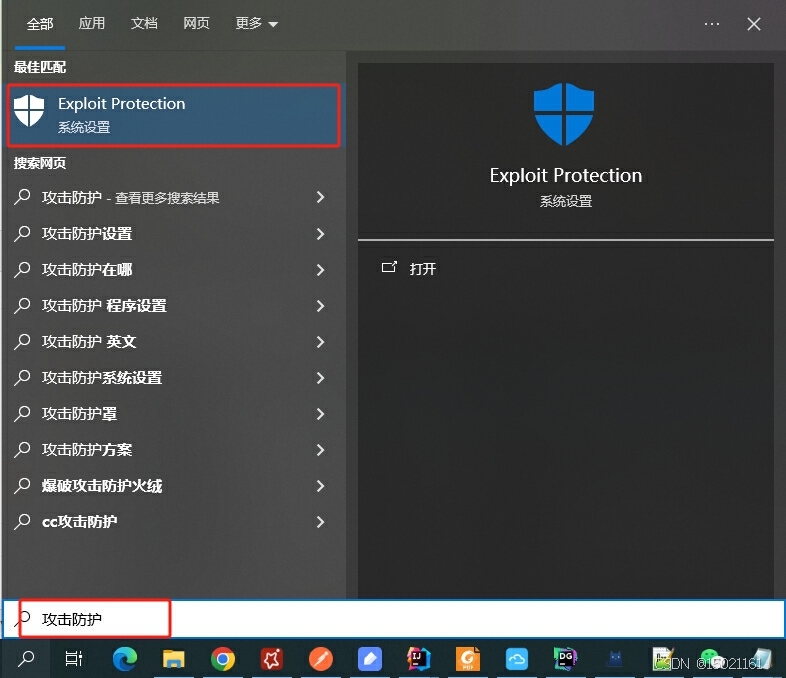The height and width of the screenshot is (678, 786).
Task: Launch Microsoft Edge from taskbar
Action: pyautogui.click(x=125, y=659)
